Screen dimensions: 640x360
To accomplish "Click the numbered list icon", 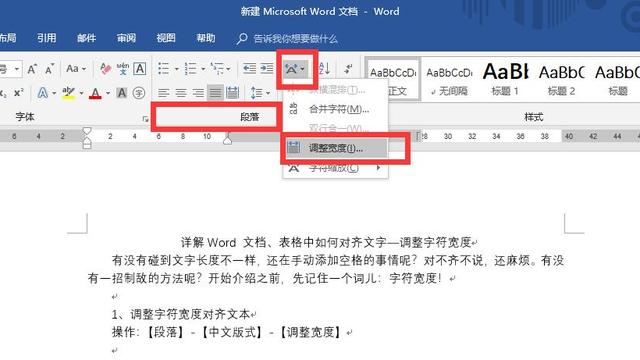I will pos(190,69).
